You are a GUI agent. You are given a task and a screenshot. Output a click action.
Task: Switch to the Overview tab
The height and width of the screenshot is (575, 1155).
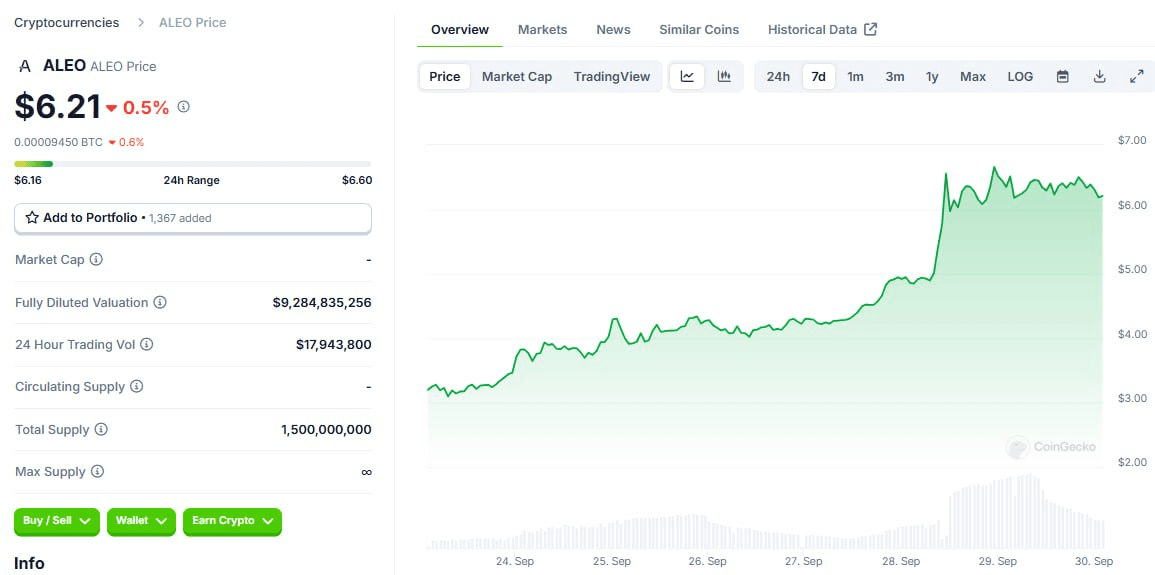pos(460,29)
